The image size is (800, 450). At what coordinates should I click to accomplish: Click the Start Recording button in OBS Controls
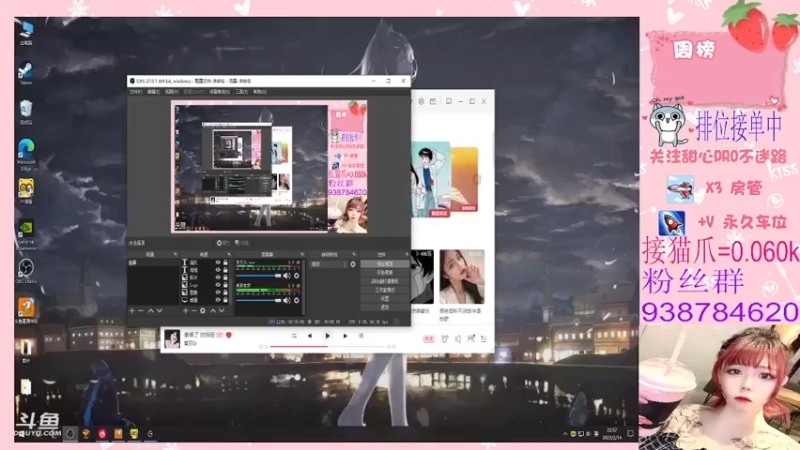[385, 273]
